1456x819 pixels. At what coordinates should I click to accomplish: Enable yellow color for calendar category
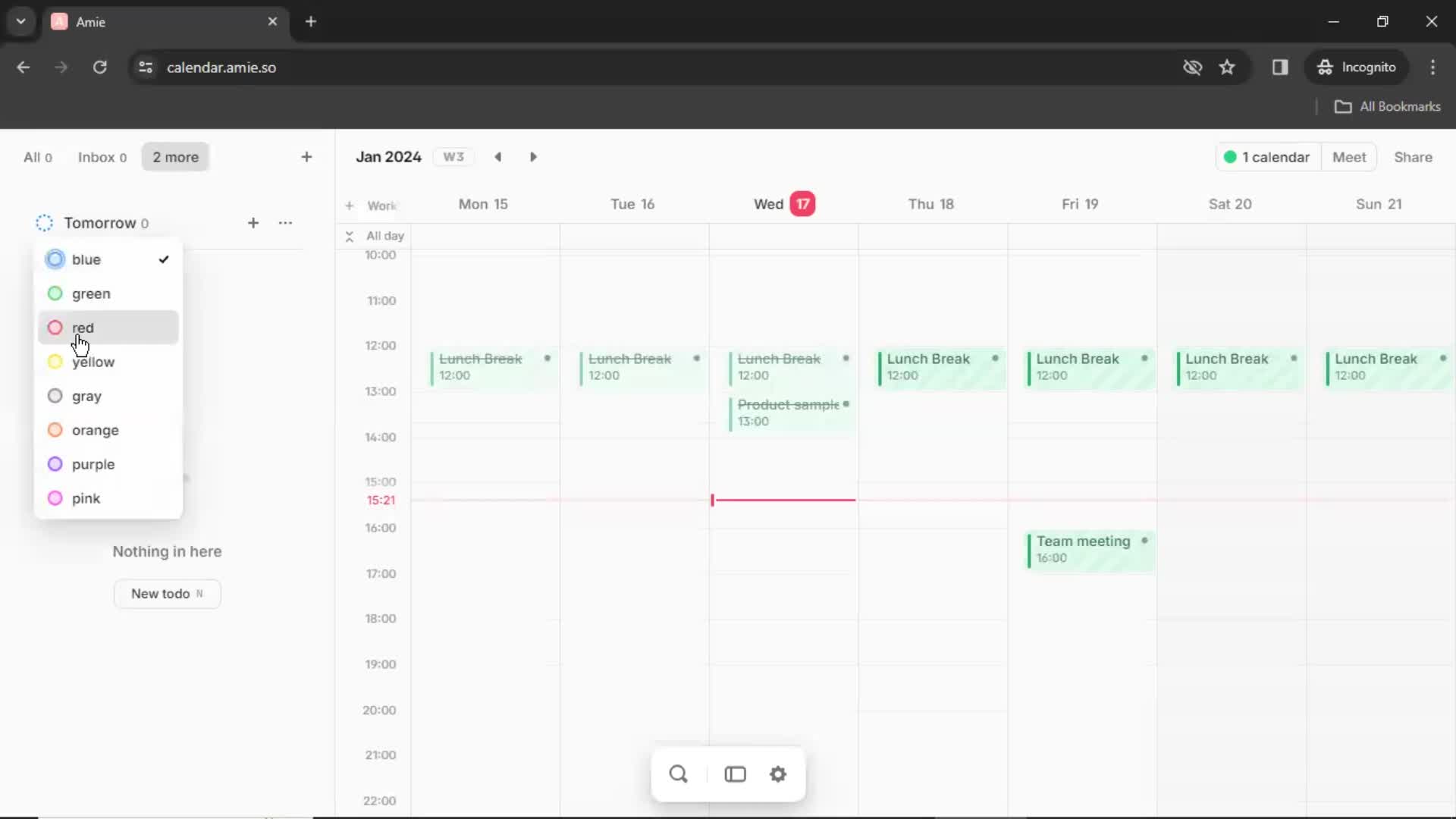92,361
